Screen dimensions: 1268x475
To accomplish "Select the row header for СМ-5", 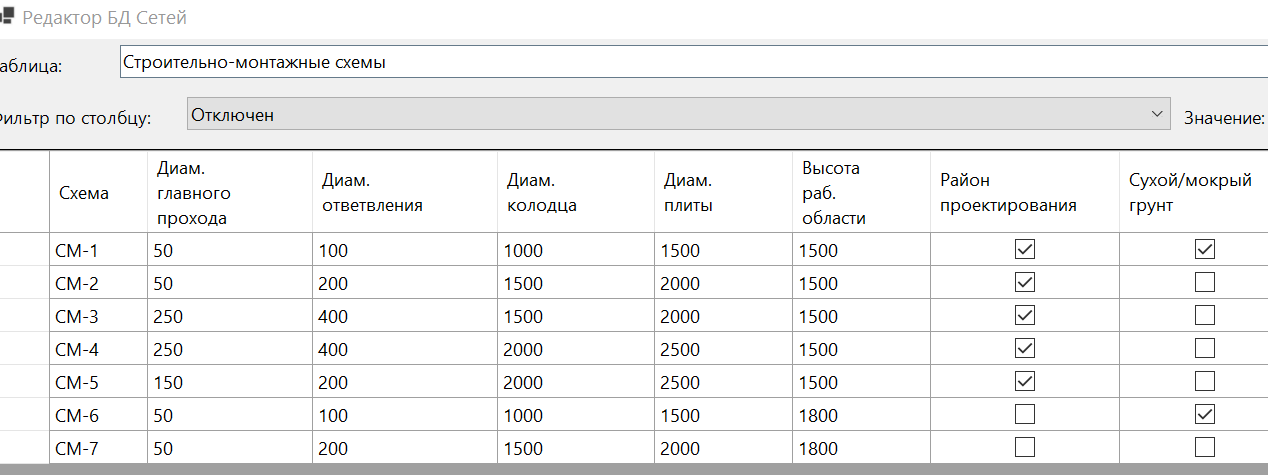I will click(24, 382).
